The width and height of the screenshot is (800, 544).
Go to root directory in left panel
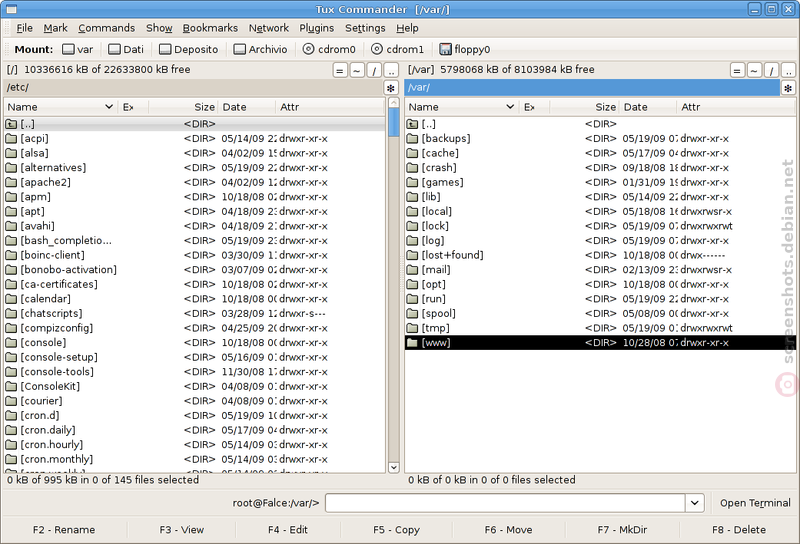tap(374, 70)
